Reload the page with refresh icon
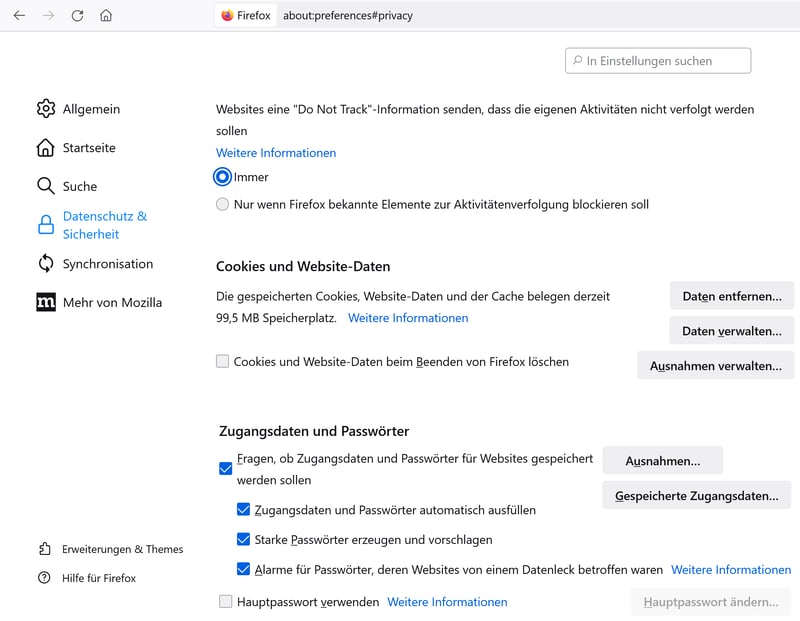 pos(77,16)
